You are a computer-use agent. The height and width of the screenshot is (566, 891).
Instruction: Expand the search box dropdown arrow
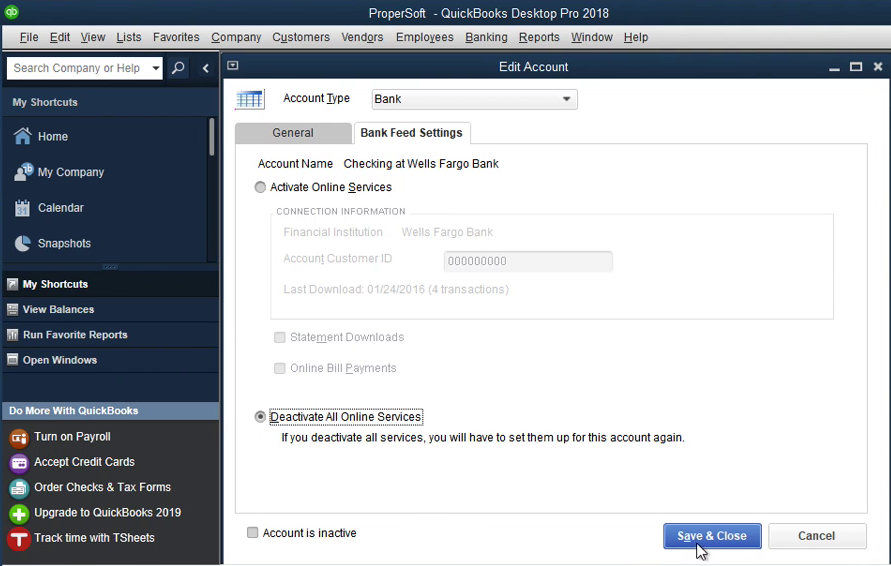pos(155,68)
